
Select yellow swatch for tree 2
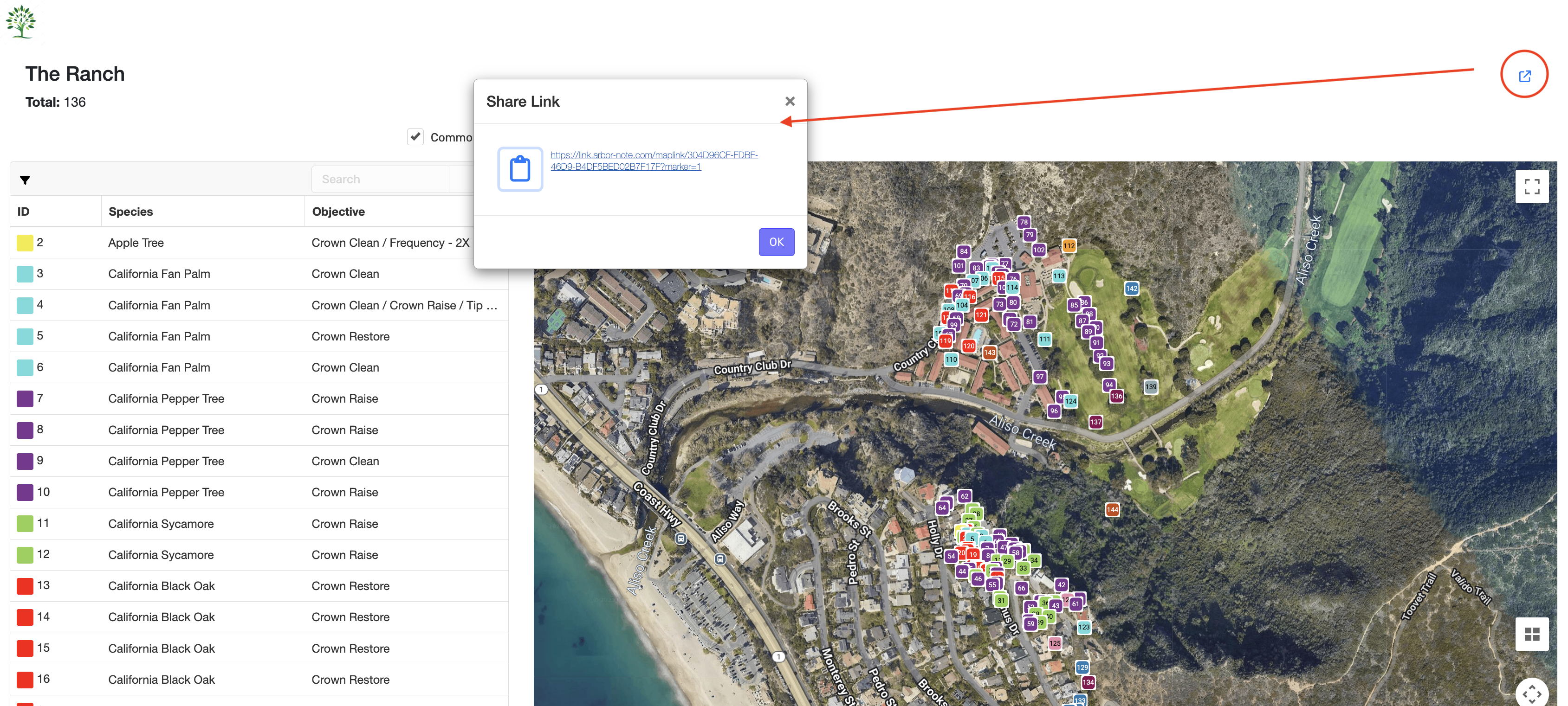tap(25, 243)
